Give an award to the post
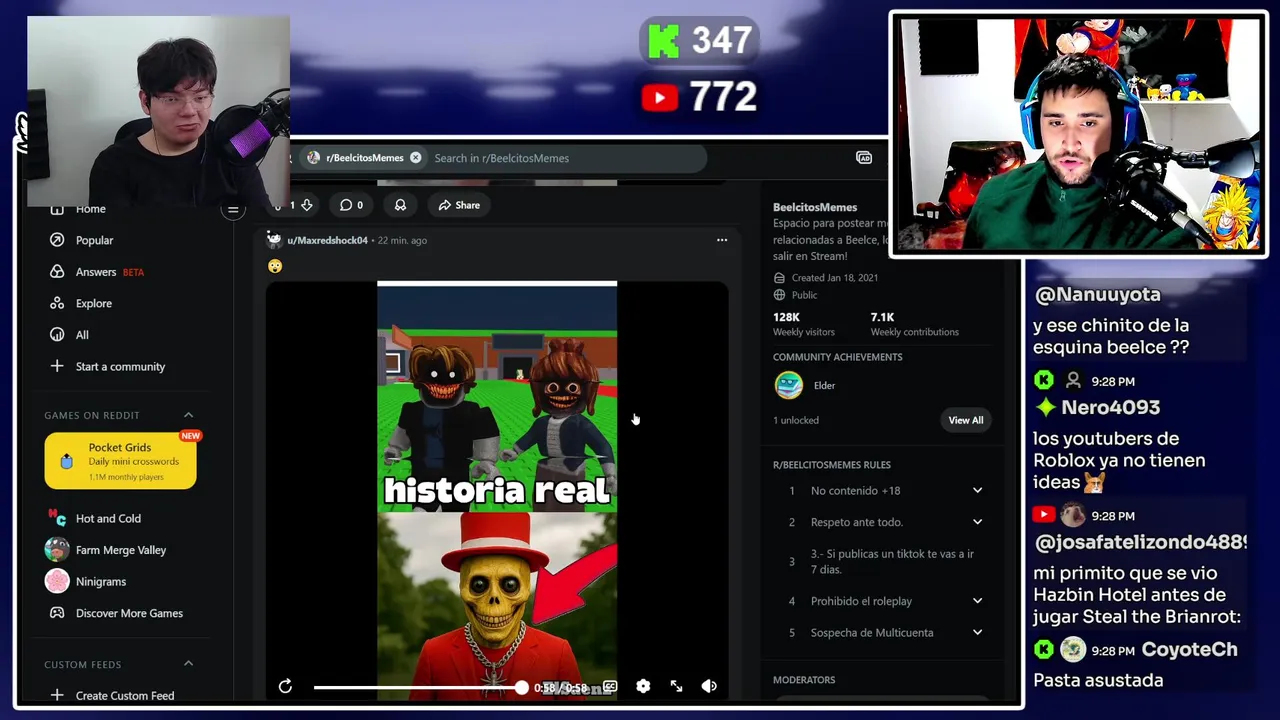 400,205
